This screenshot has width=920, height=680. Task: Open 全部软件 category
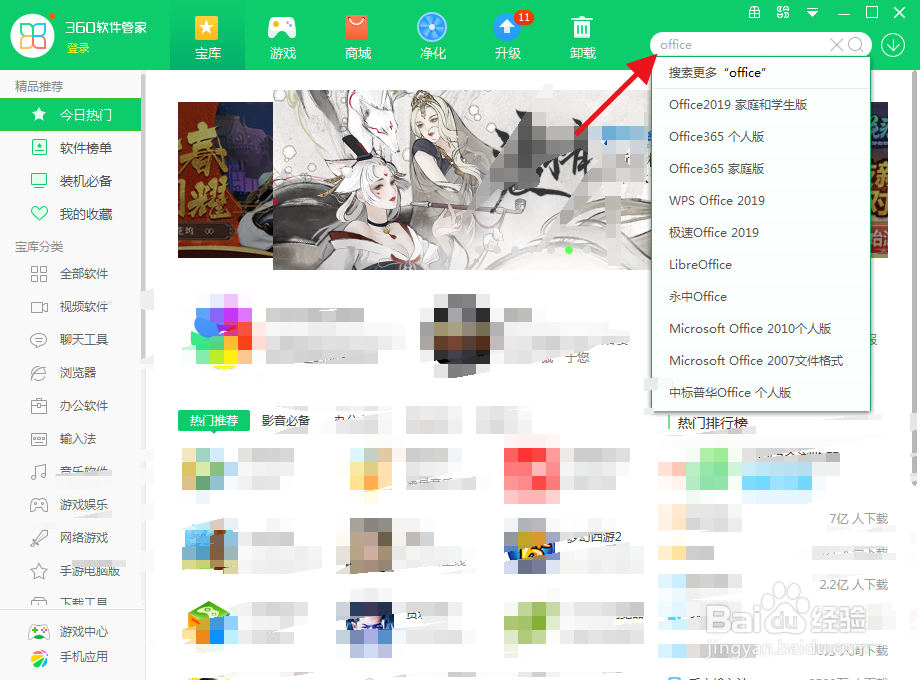[x=70, y=274]
